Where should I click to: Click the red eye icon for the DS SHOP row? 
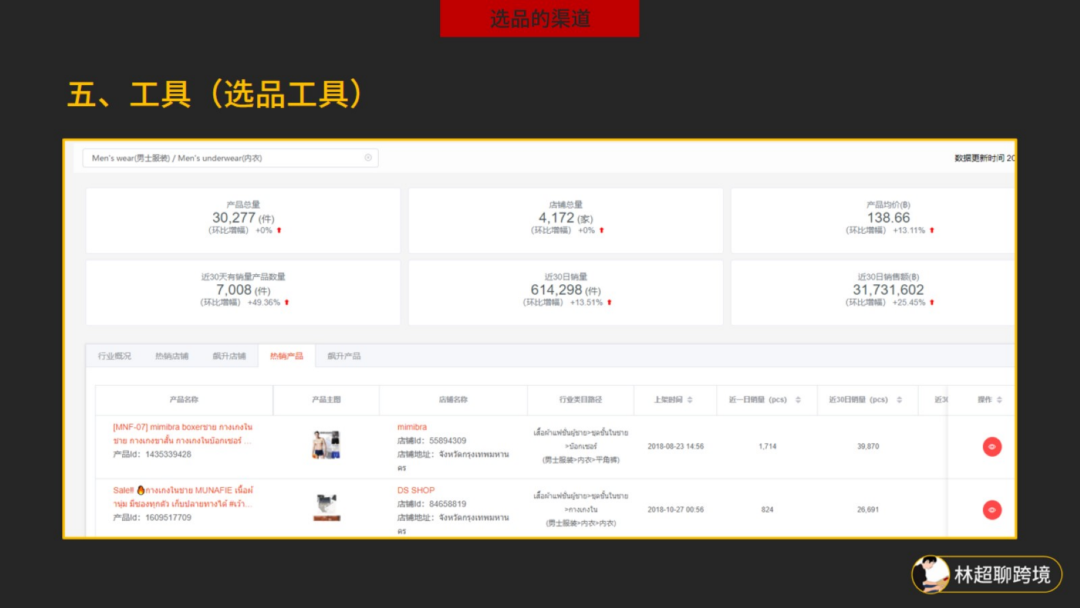pos(991,510)
